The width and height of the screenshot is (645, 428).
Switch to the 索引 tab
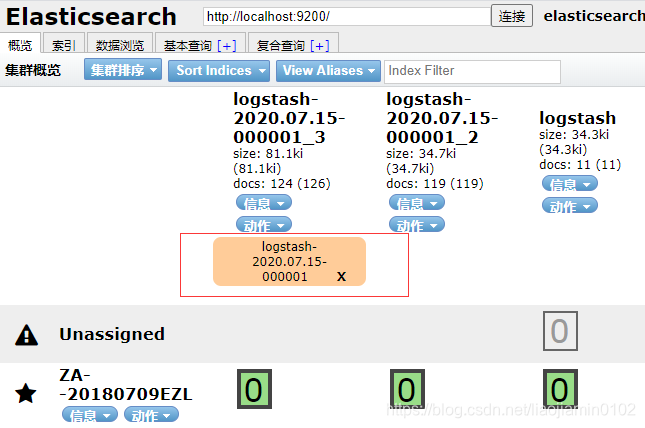click(x=64, y=44)
